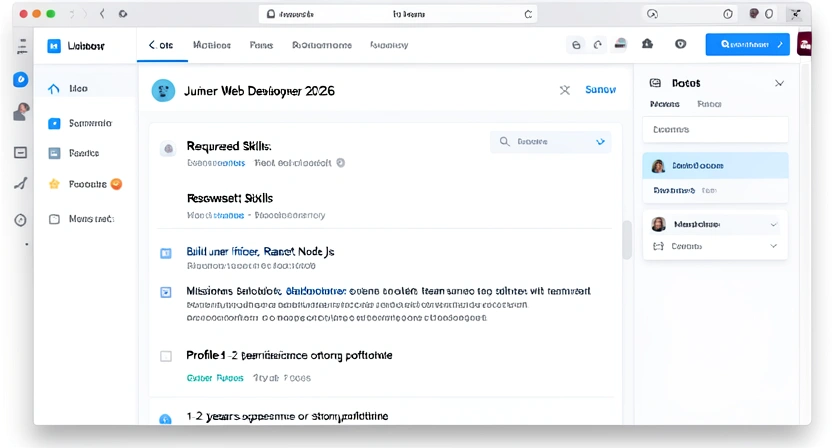This screenshot has height=448, width=832.
Task: Click the blue app logo beside the workspace name
Action: 54,46
